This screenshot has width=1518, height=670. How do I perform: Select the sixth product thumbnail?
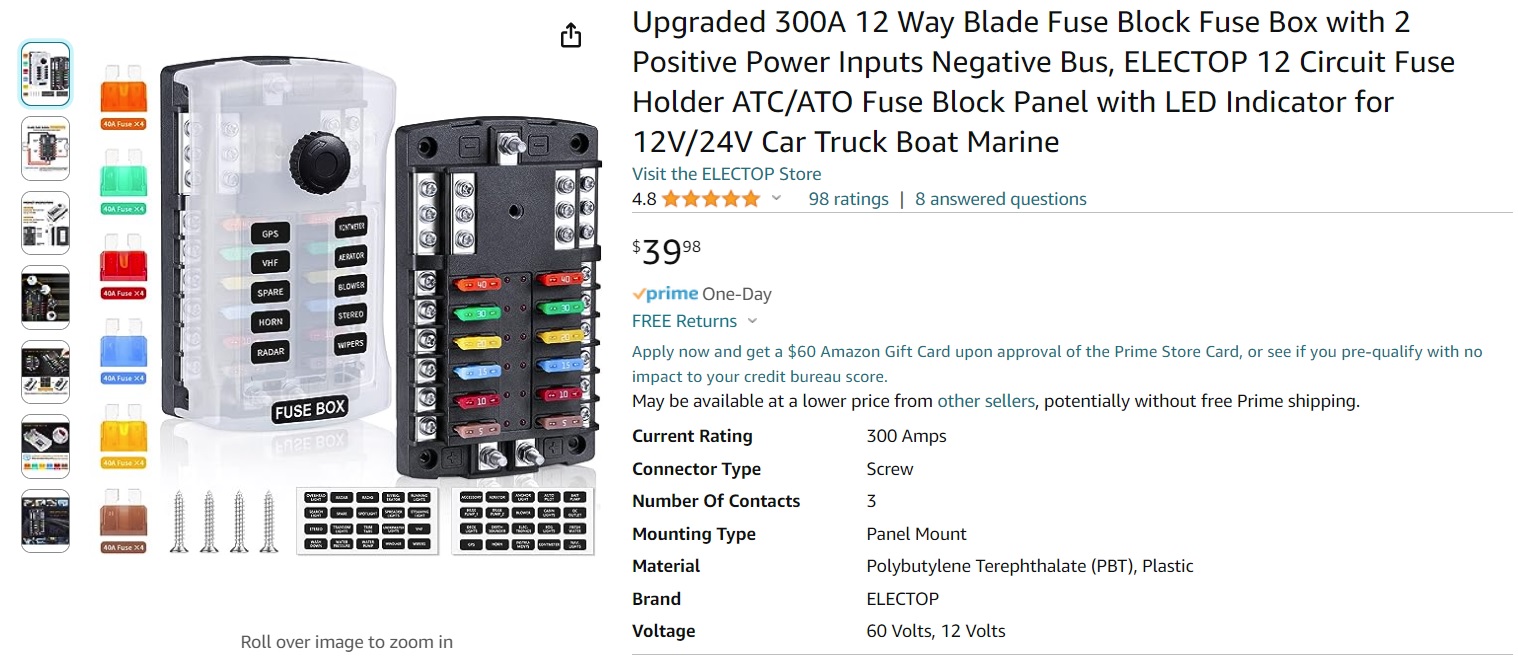click(45, 446)
